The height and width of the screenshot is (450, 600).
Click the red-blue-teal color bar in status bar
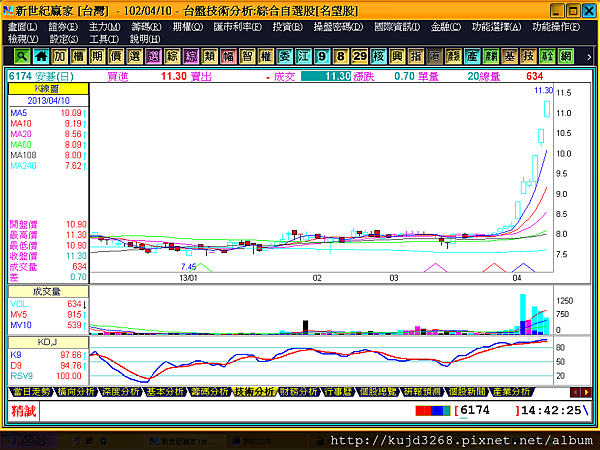(433, 411)
